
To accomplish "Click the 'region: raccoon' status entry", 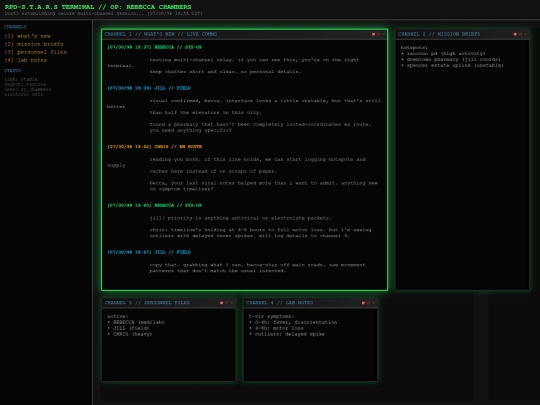I will [25, 84].
